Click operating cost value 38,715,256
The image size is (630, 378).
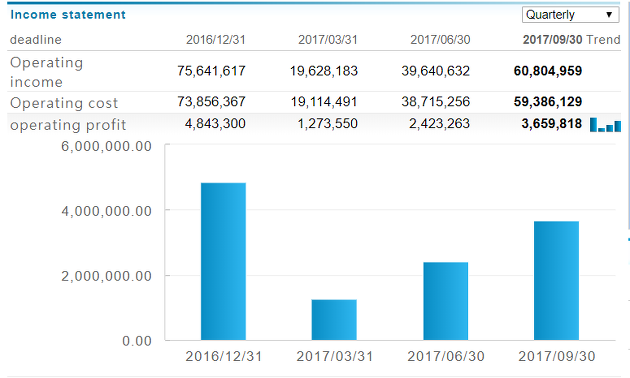click(x=436, y=102)
